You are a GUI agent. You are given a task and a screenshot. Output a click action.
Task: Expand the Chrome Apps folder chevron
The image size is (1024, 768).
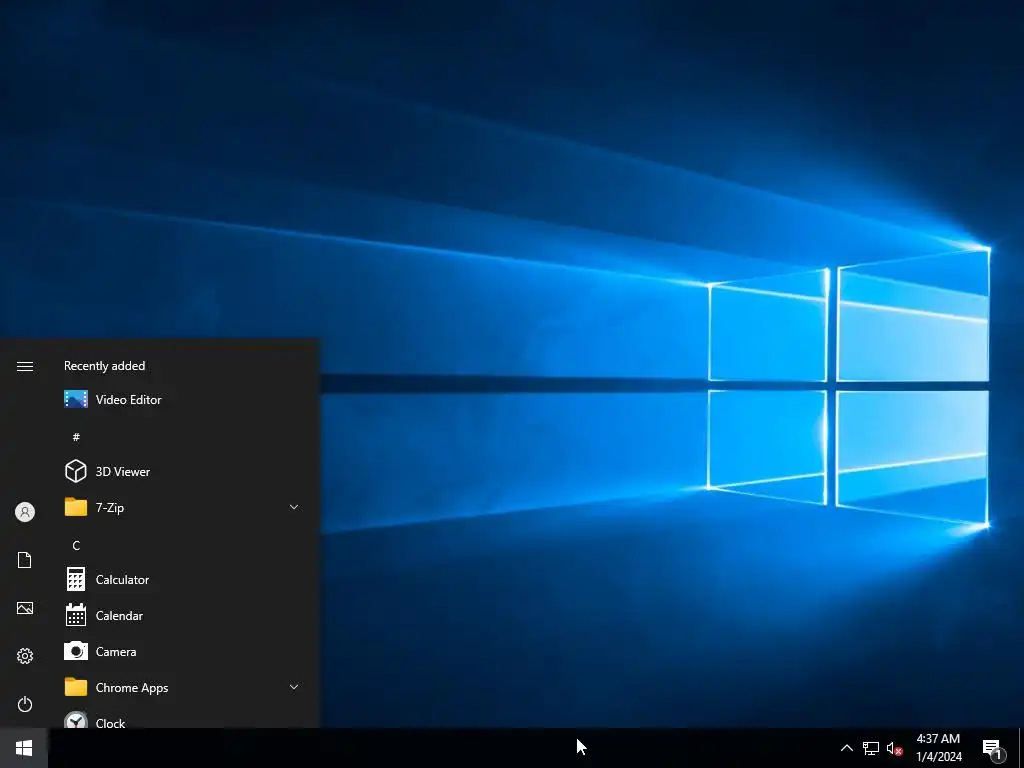[x=294, y=687]
